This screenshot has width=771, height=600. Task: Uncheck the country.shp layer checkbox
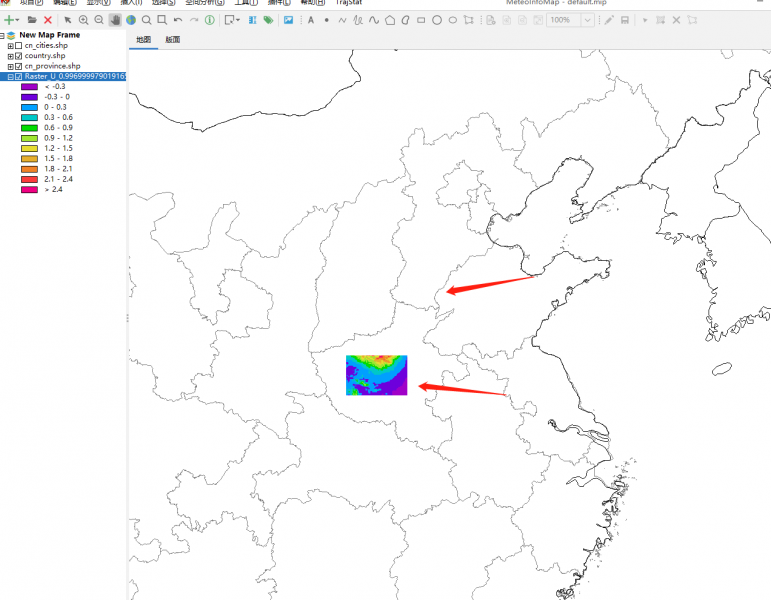click(x=19, y=56)
